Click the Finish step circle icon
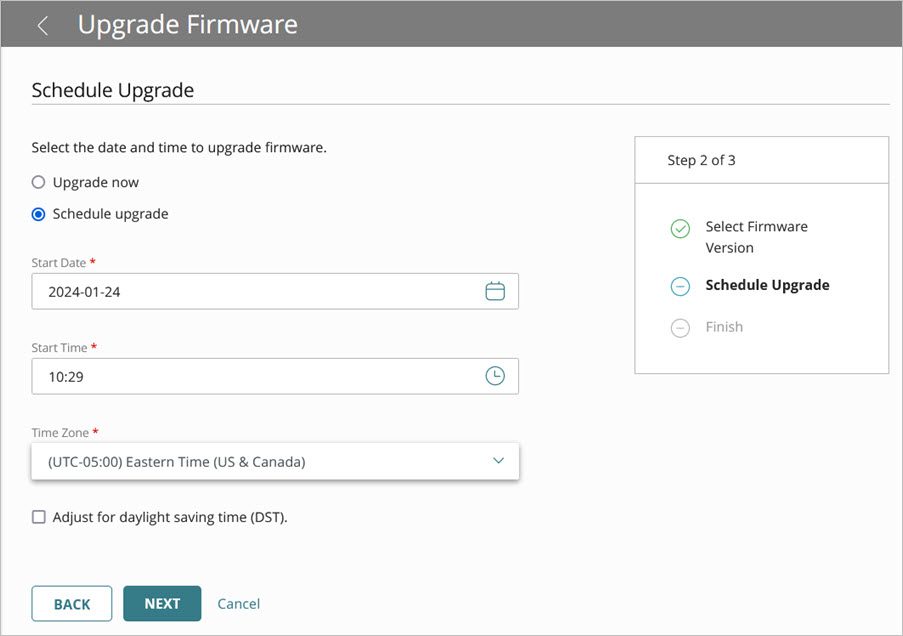This screenshot has height=636, width=903. tap(679, 327)
